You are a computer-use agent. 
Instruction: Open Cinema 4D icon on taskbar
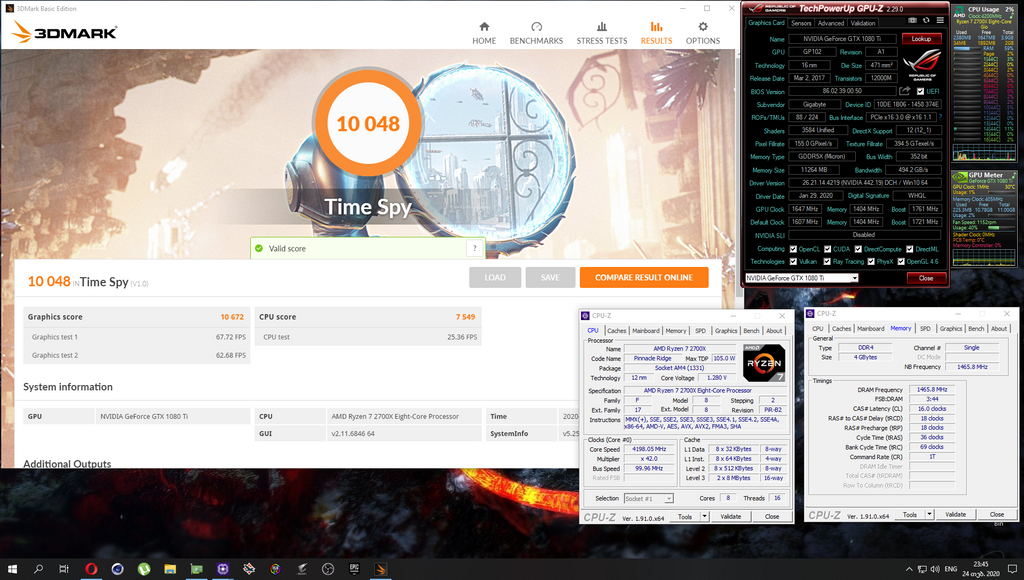[x=118, y=569]
